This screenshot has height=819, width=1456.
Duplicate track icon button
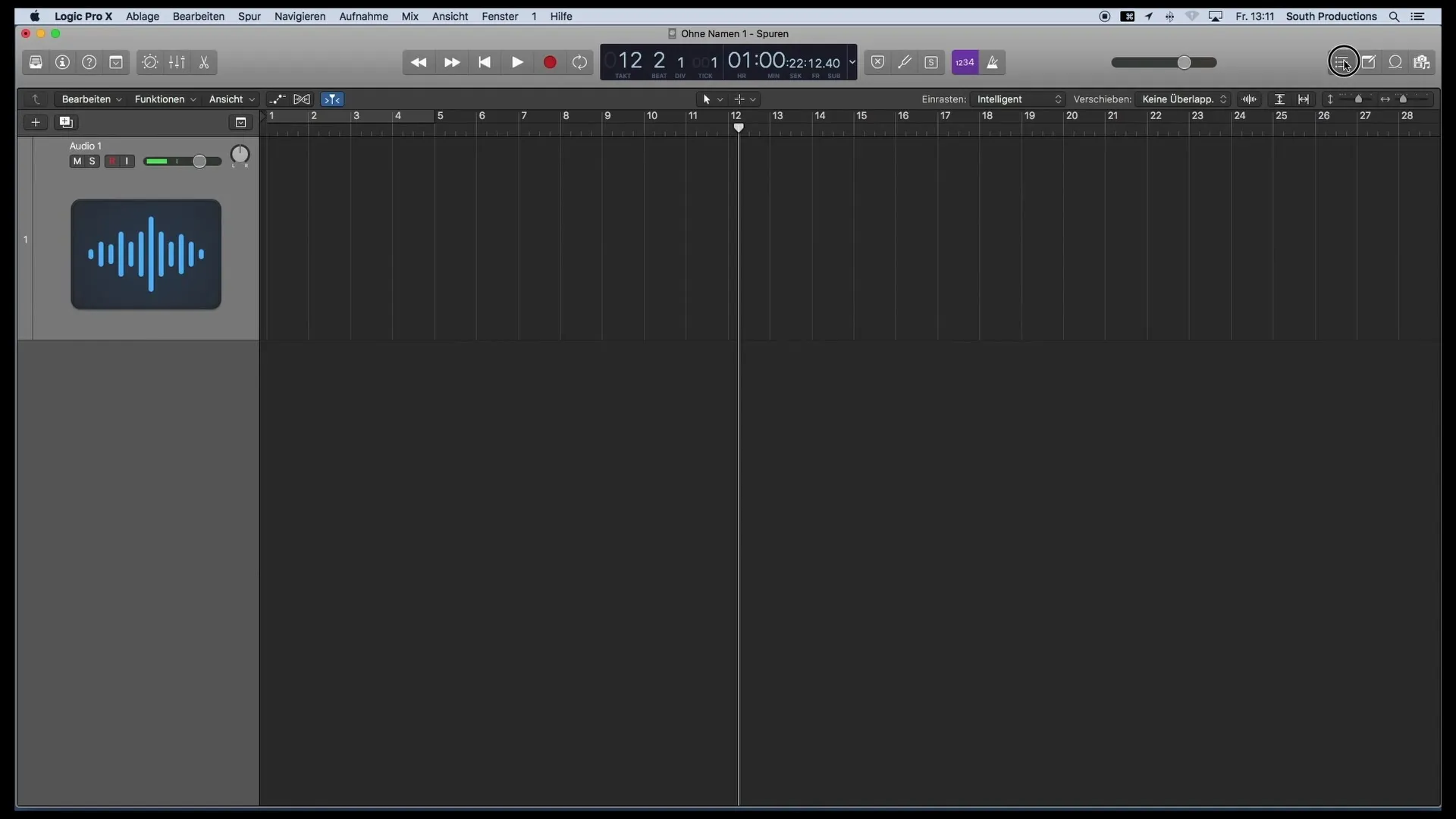point(66,122)
